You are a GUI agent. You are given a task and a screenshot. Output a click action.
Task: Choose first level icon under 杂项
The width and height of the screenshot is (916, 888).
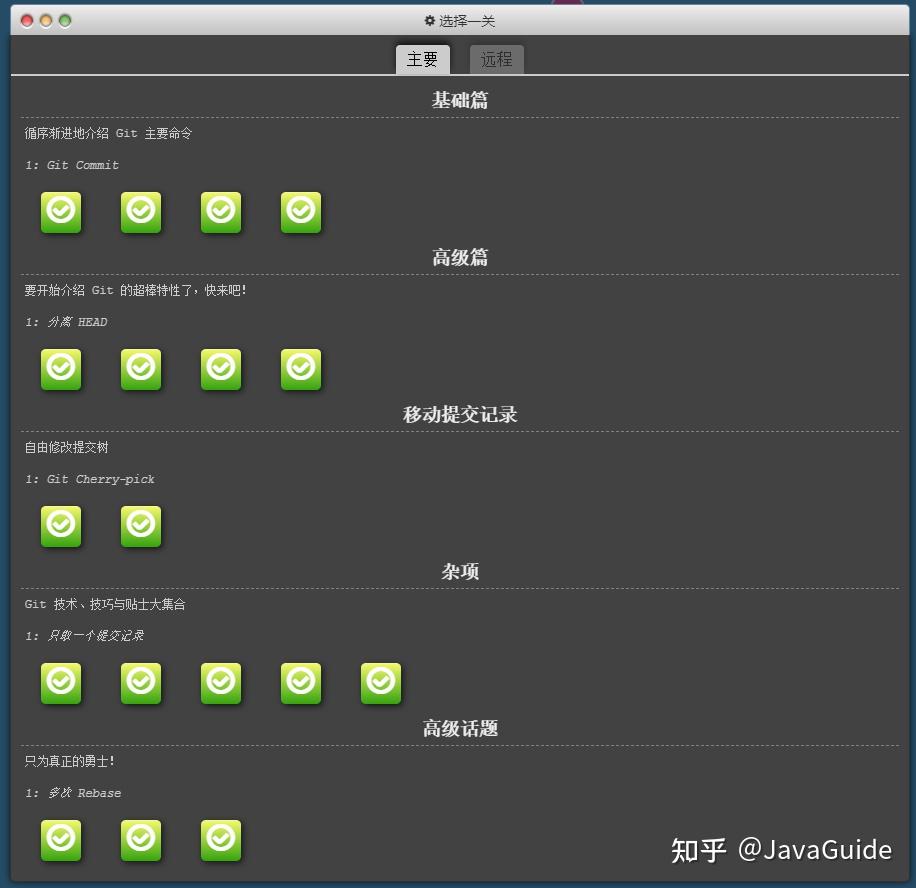pos(61,683)
